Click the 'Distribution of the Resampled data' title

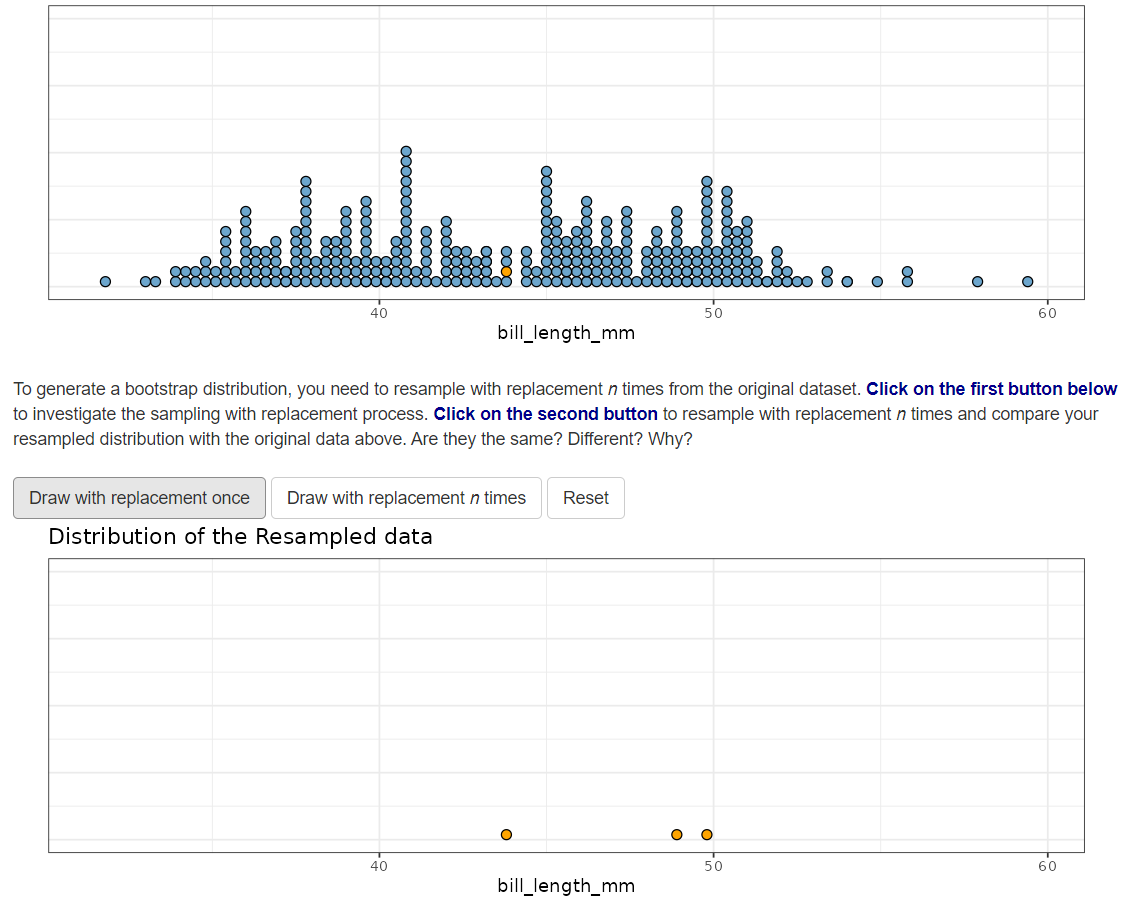(240, 536)
